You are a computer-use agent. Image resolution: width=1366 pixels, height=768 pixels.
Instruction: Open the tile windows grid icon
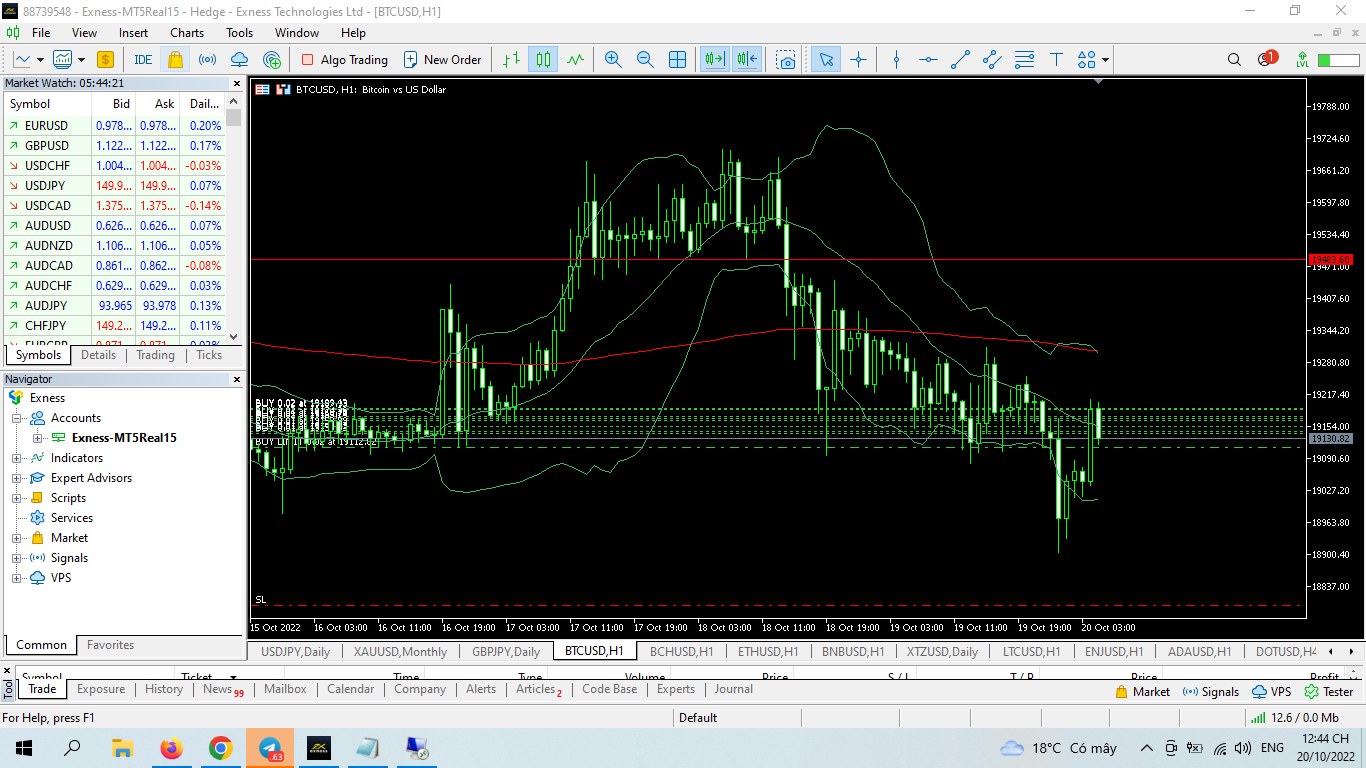point(677,60)
